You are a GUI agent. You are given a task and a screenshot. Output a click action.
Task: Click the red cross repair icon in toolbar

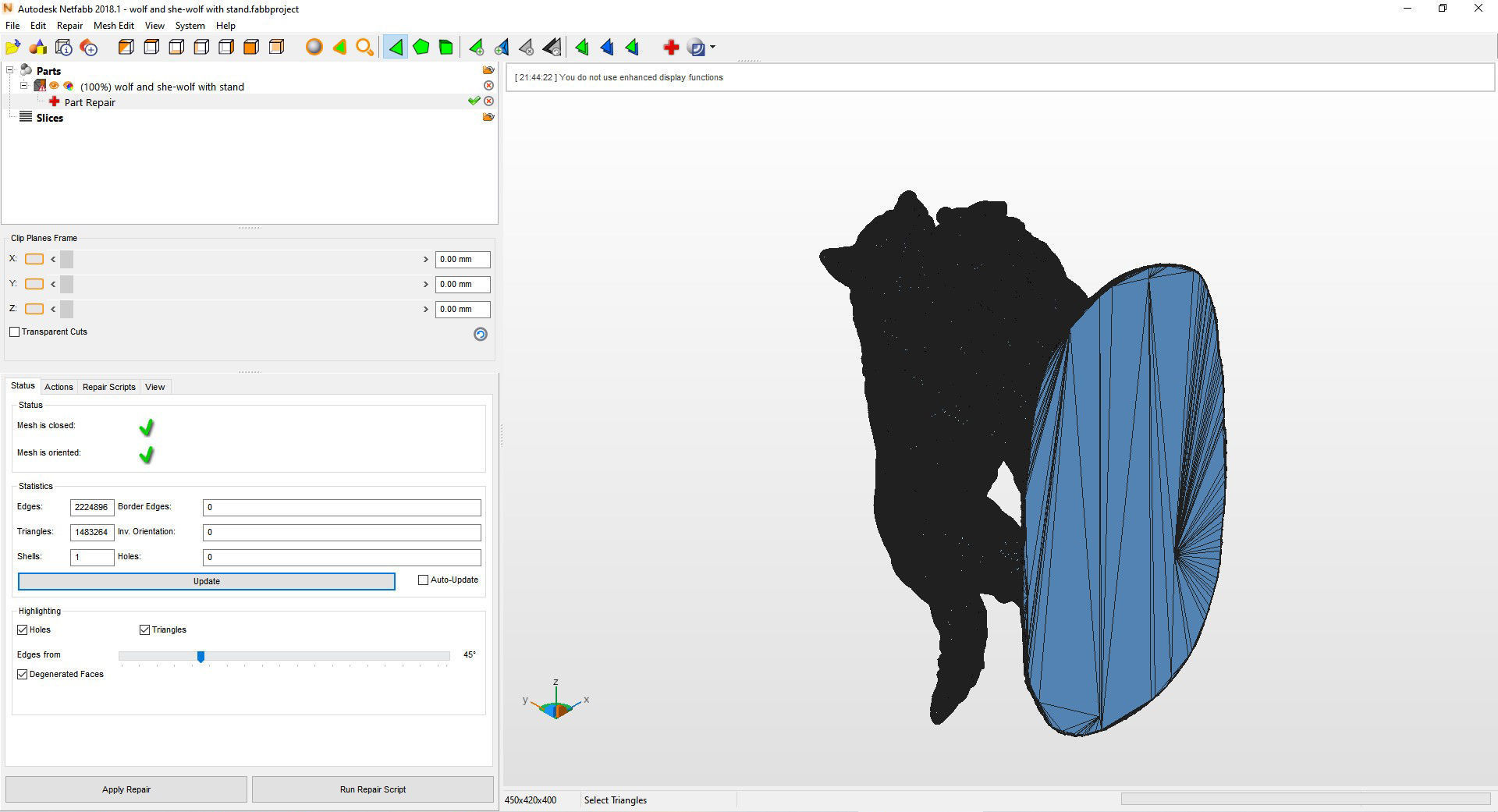670,48
